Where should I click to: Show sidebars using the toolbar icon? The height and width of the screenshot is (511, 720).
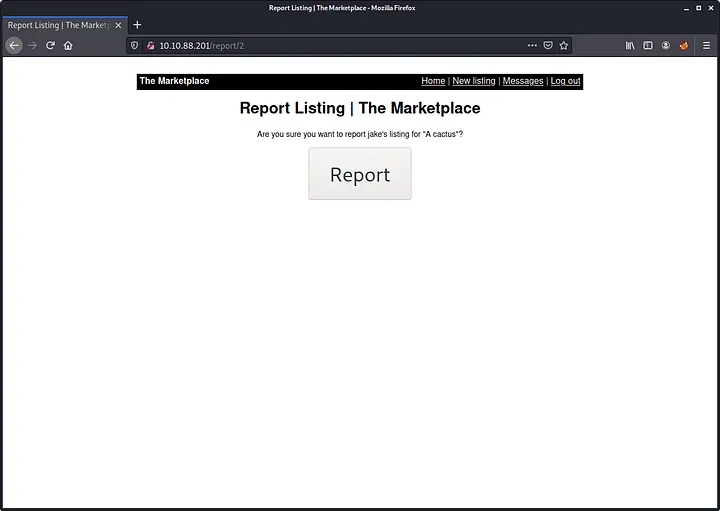[x=648, y=45]
